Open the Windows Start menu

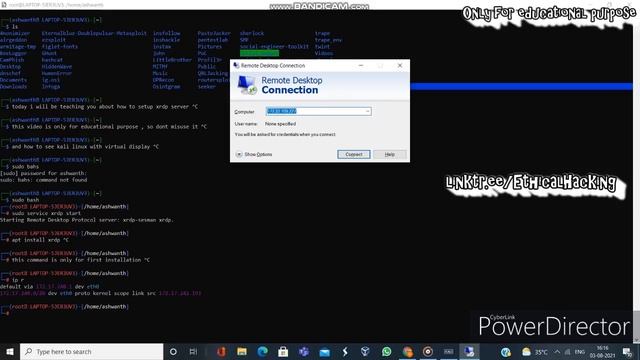[x=10, y=351]
